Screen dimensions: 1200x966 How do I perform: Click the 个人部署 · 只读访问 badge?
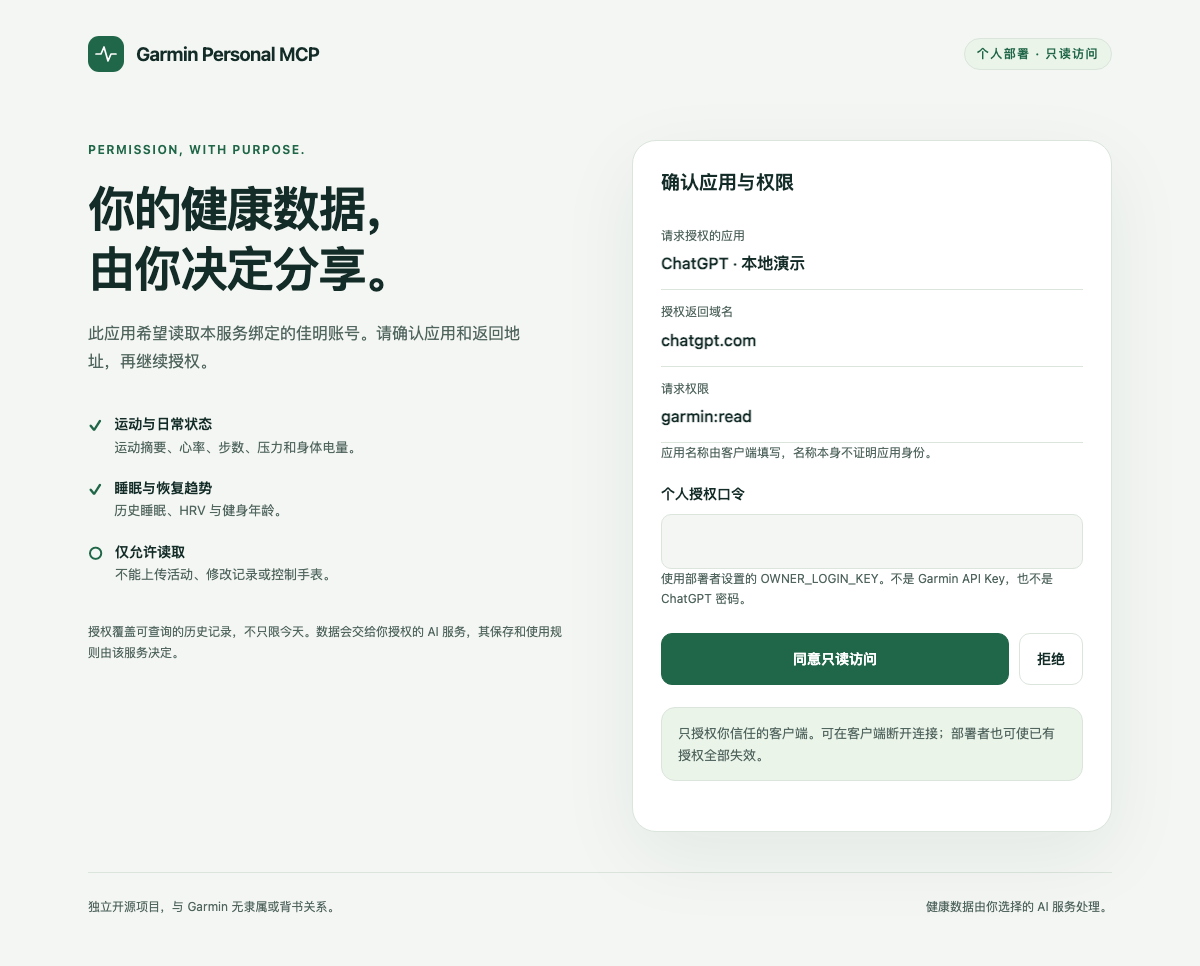pyautogui.click(x=1038, y=54)
